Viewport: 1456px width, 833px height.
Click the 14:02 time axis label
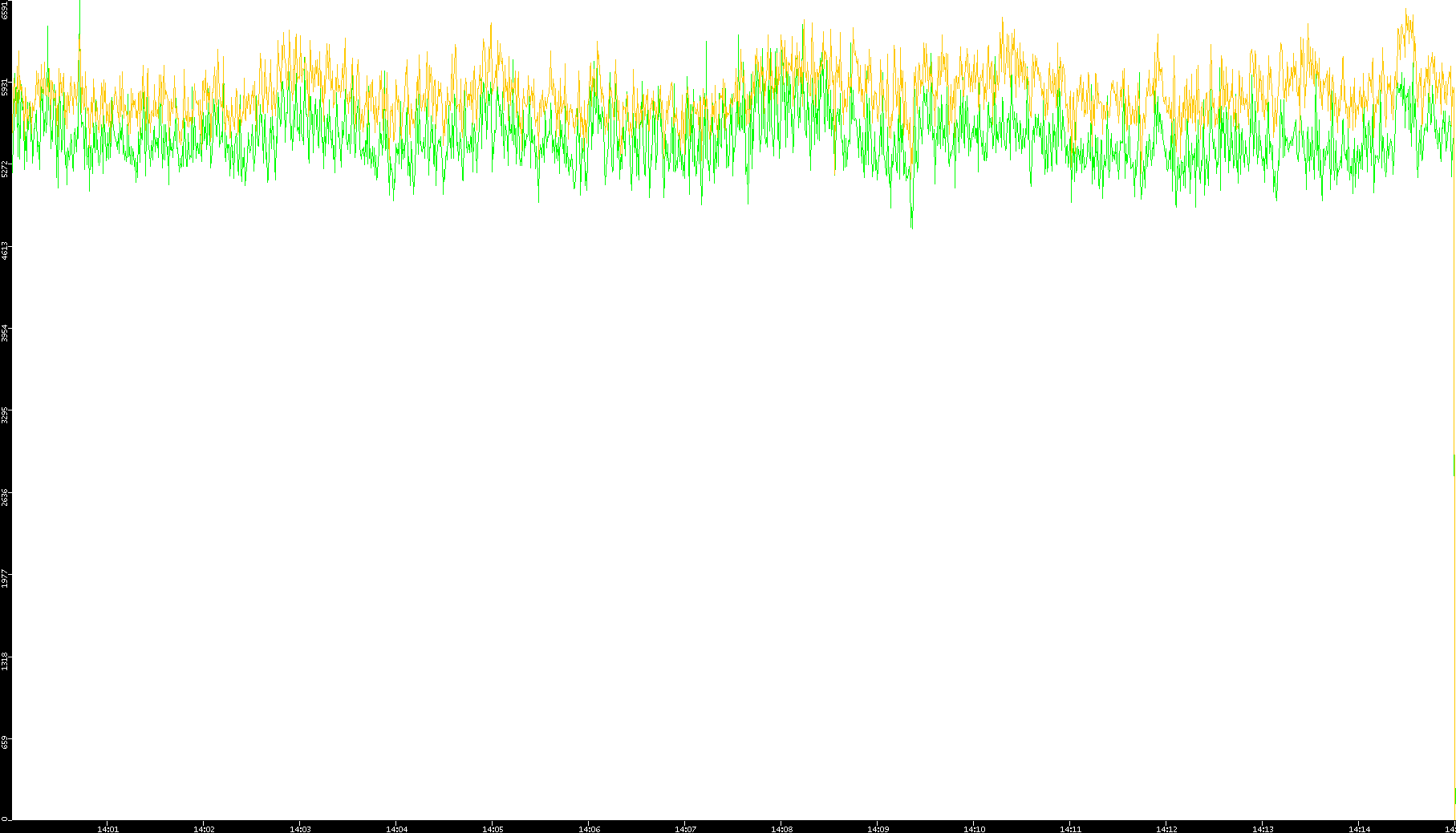tap(204, 829)
